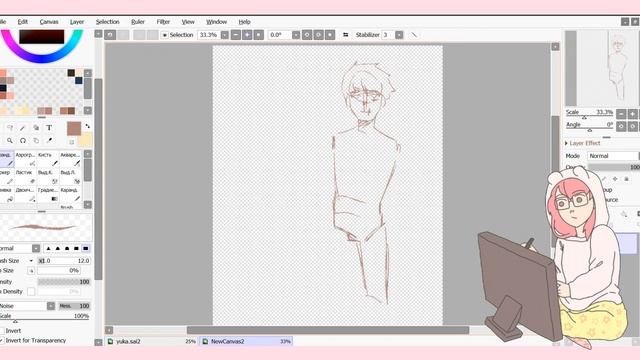This screenshot has width=640, height=360.
Task: Enable the Invert texture checkbox
Action: (x=1, y=331)
